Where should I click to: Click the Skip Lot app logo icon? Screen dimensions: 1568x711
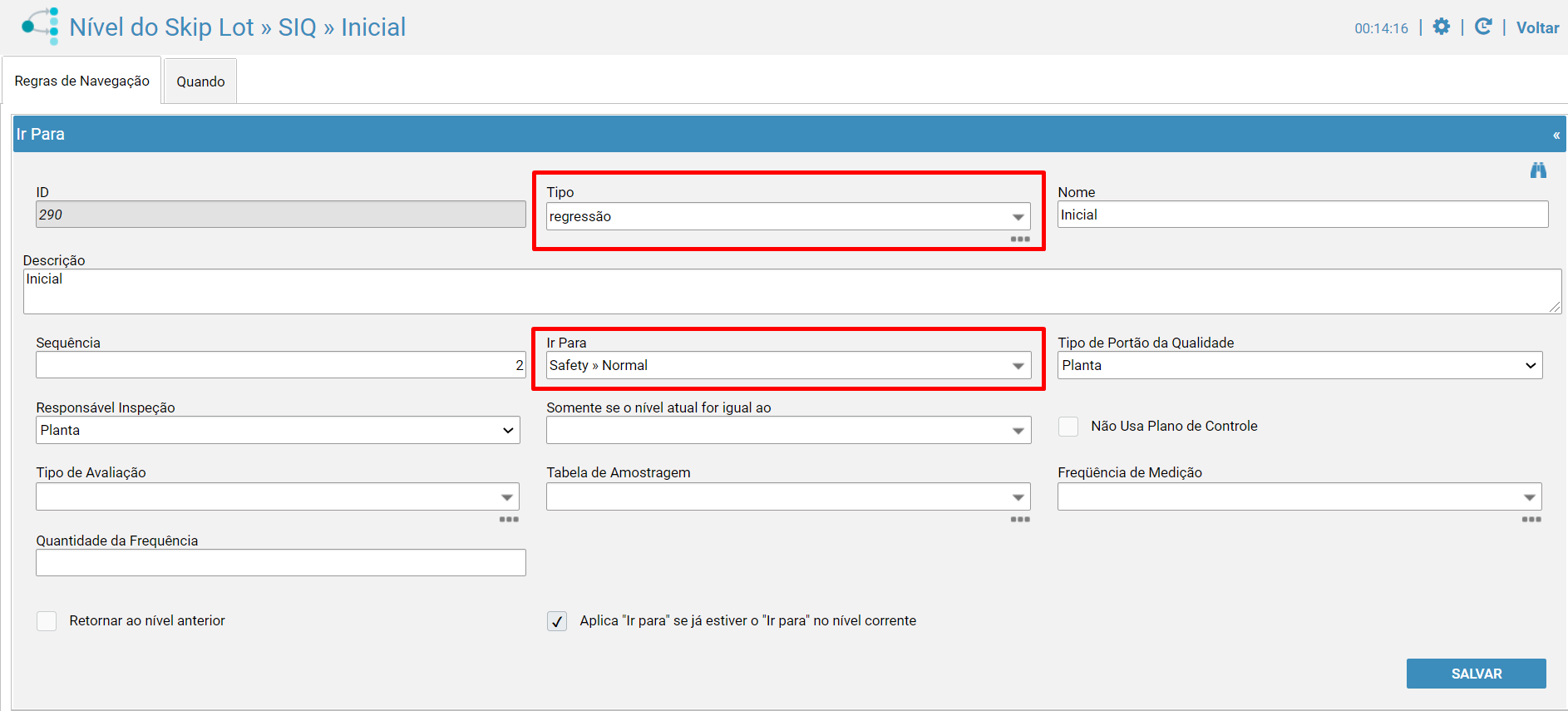click(x=41, y=27)
